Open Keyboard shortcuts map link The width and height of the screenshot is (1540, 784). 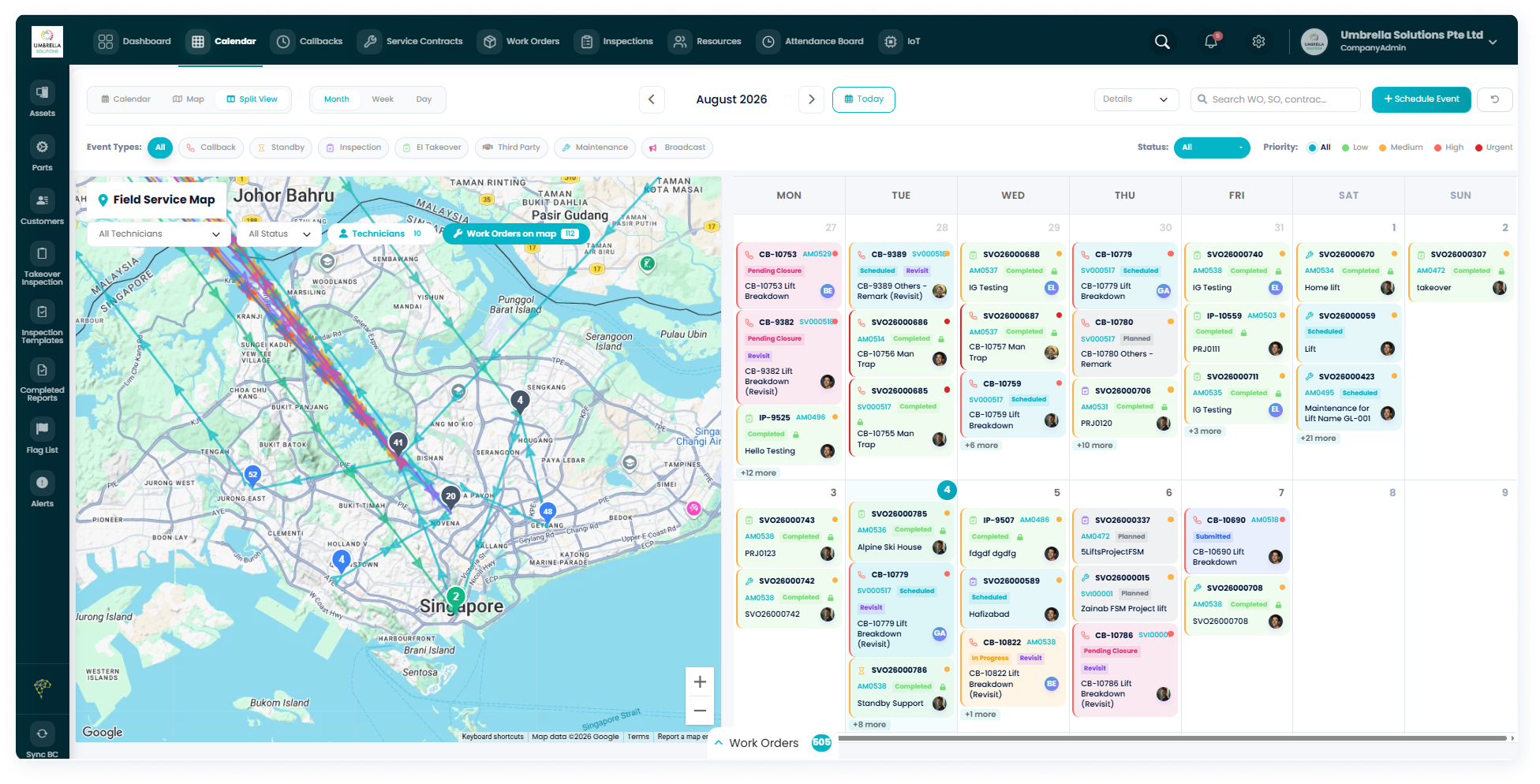click(493, 737)
